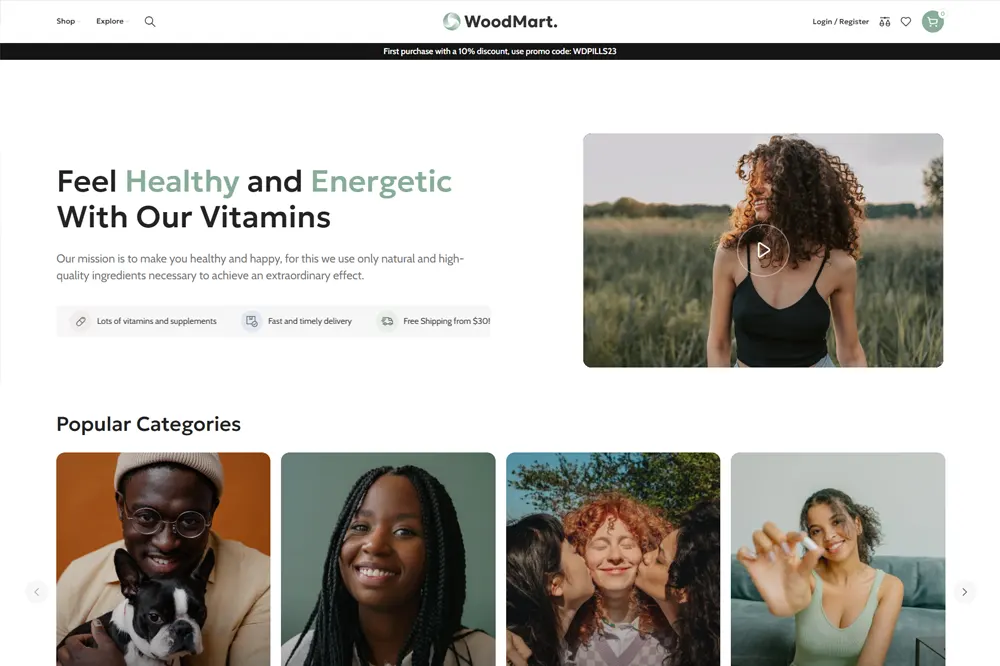The width and height of the screenshot is (1000, 666).
Task: Open category with man holding dog
Action: (163, 559)
